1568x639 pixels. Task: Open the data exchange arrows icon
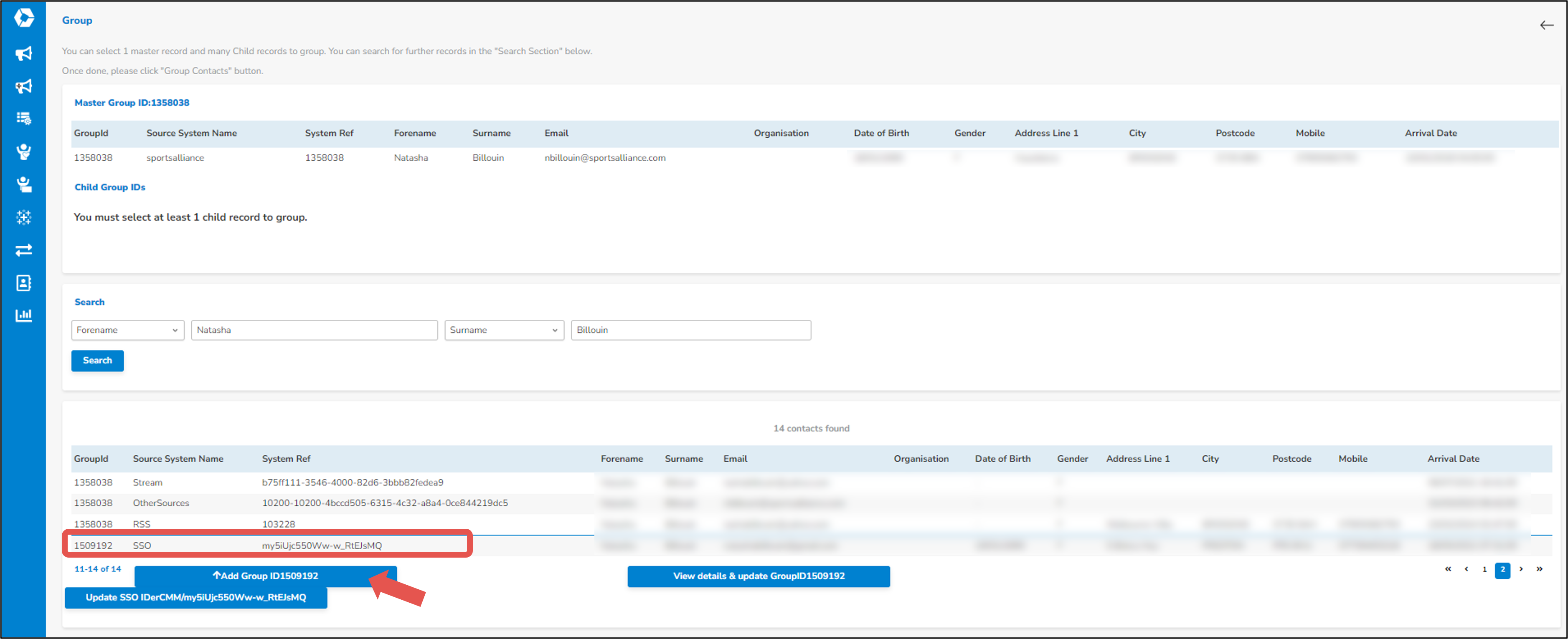(23, 250)
